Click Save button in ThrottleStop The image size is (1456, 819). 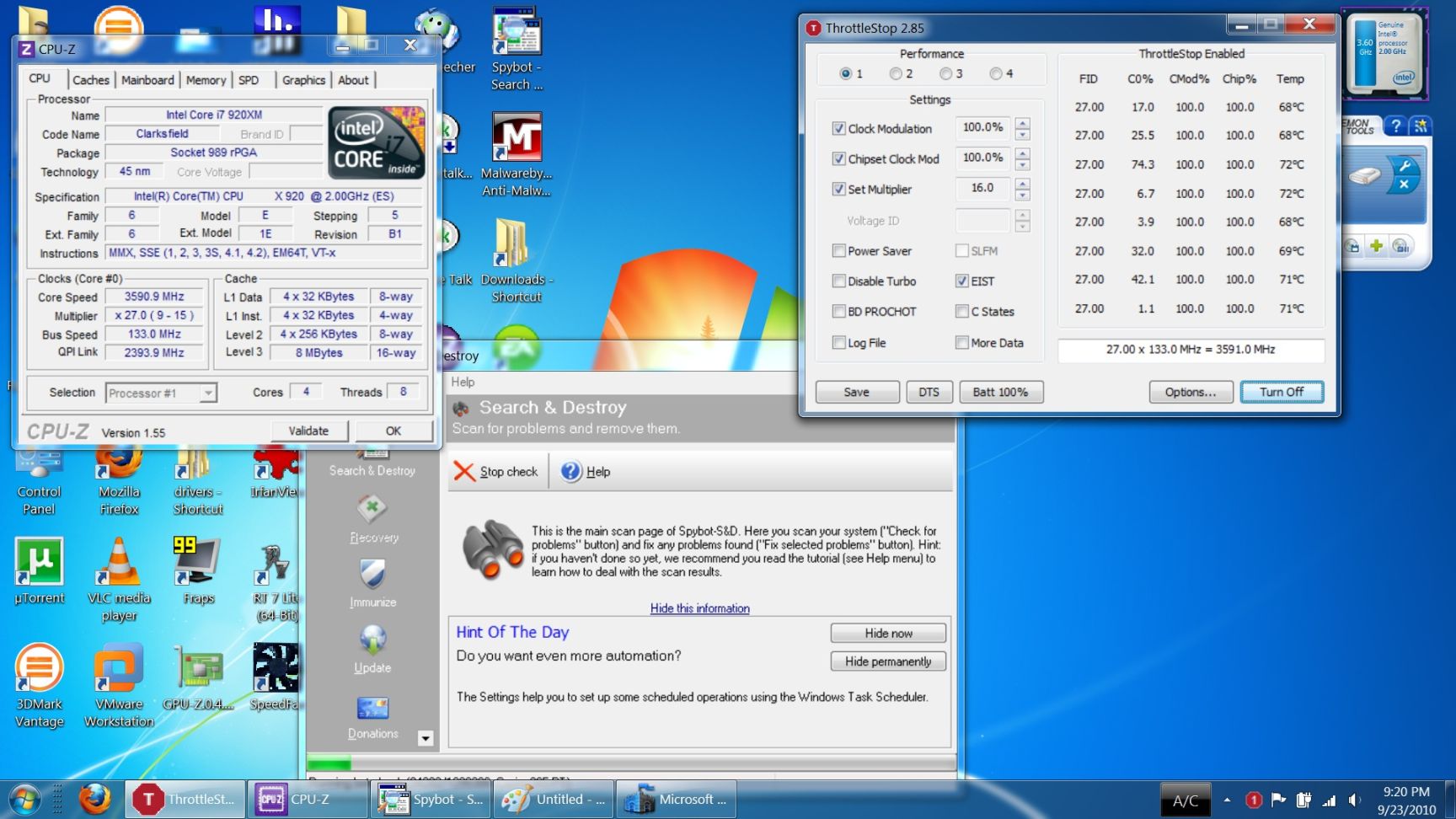tap(857, 392)
